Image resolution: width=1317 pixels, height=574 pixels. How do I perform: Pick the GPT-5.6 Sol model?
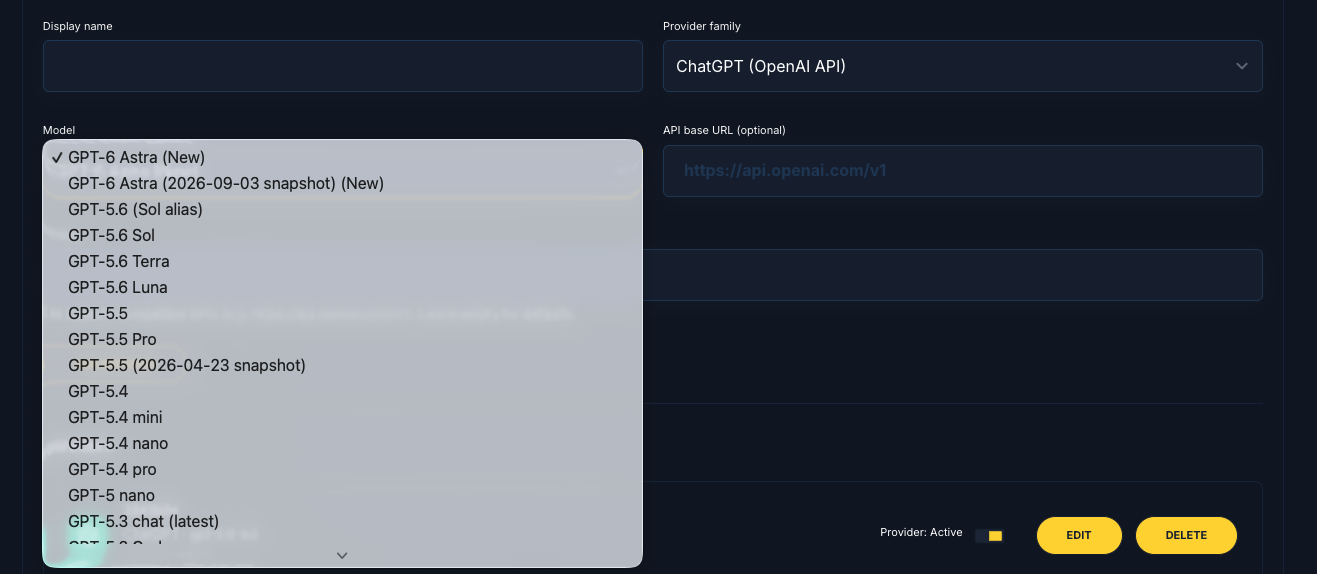342,235
